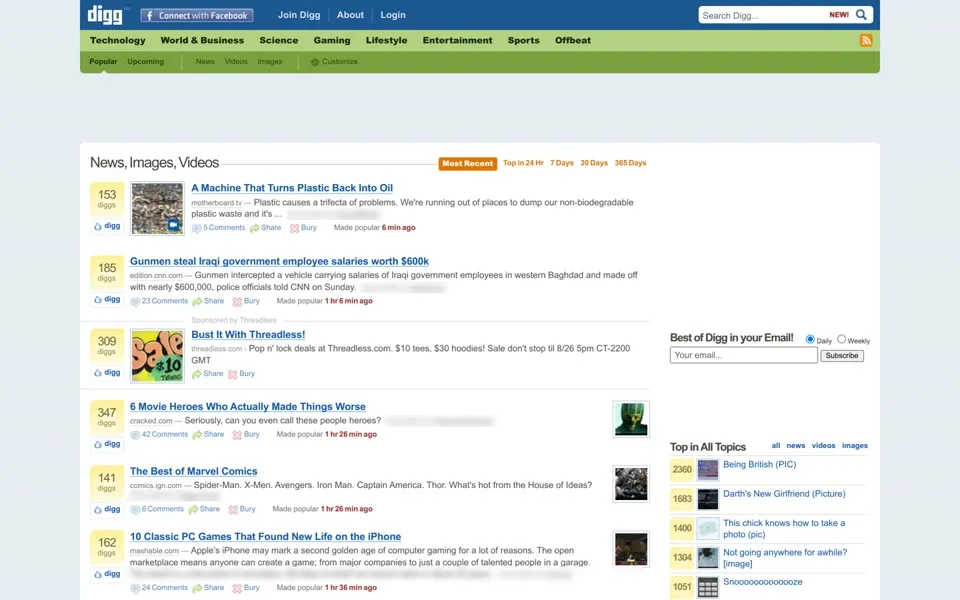Click Connect with Facebook button
This screenshot has width=960, height=600.
(197, 15)
